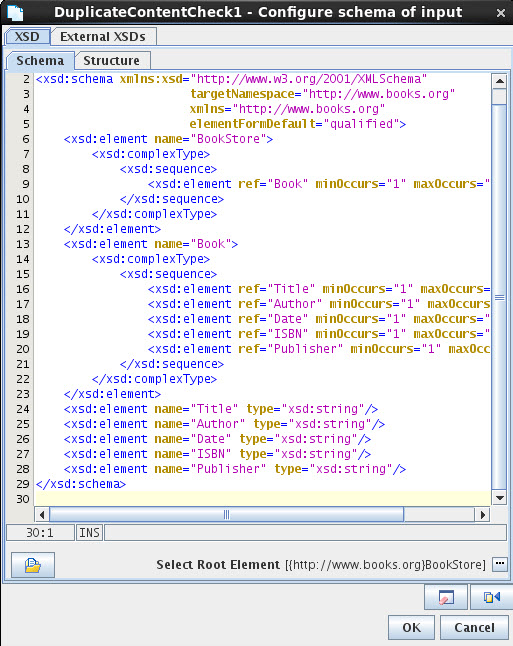Viewport: 513px width, 646px height.
Task: Click the horizontal scrollbar thumb
Action: coord(226,514)
